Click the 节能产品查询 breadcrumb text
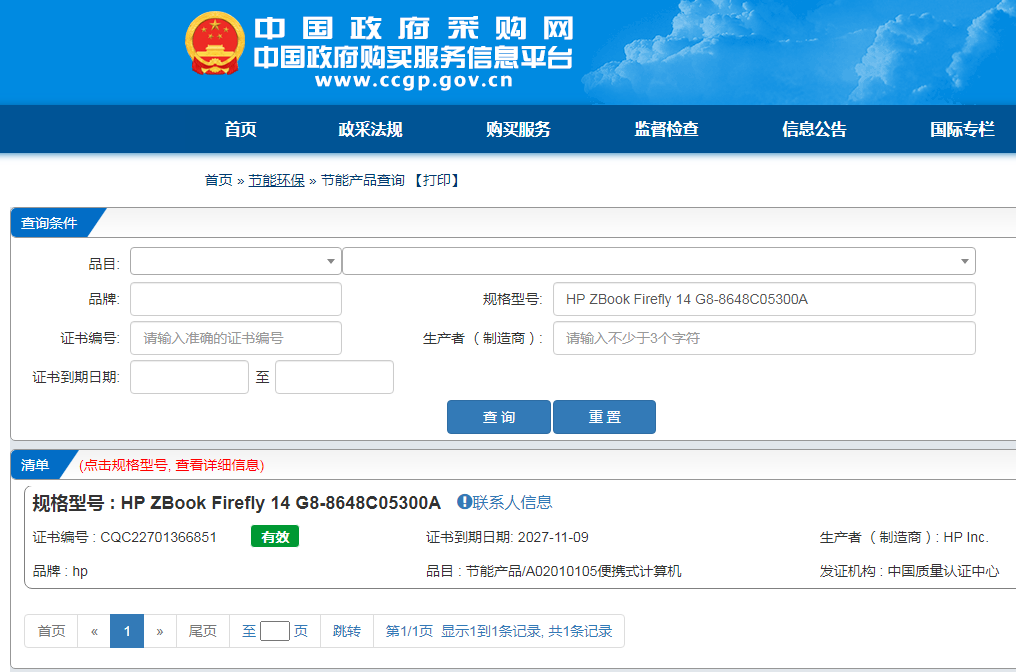Viewport: 1016px width, 672px height. coord(362,180)
